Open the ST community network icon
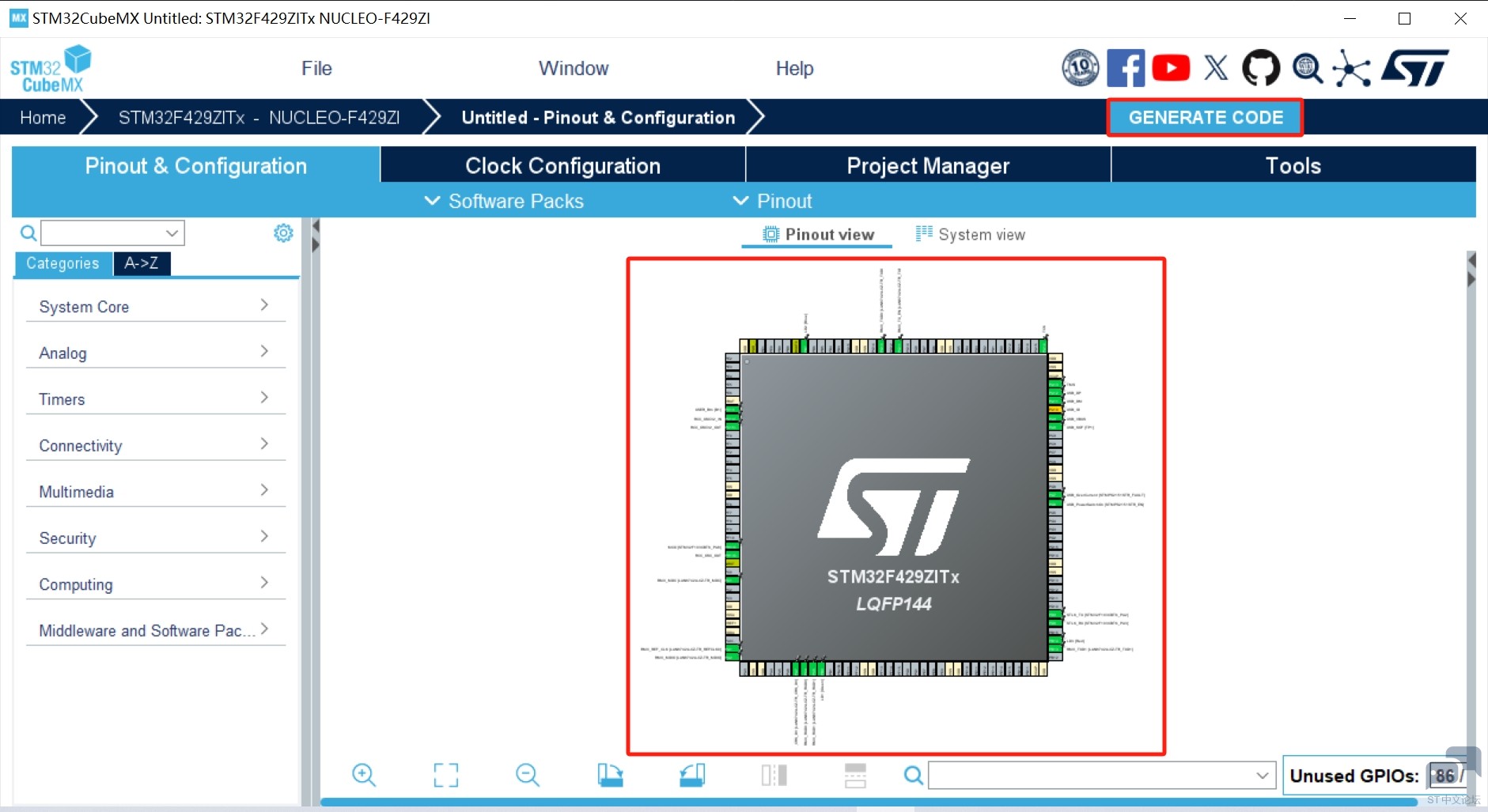The image size is (1488, 812). pos(1352,69)
